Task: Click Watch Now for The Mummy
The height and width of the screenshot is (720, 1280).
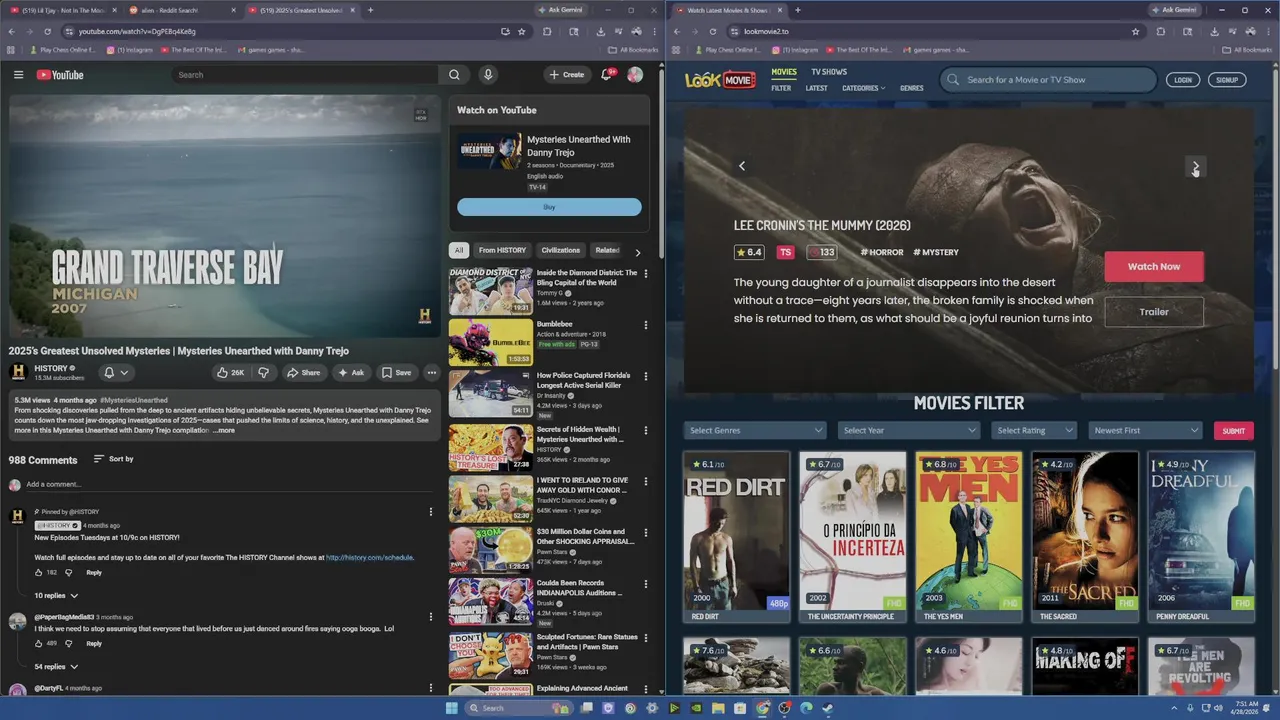Action: click(1154, 267)
